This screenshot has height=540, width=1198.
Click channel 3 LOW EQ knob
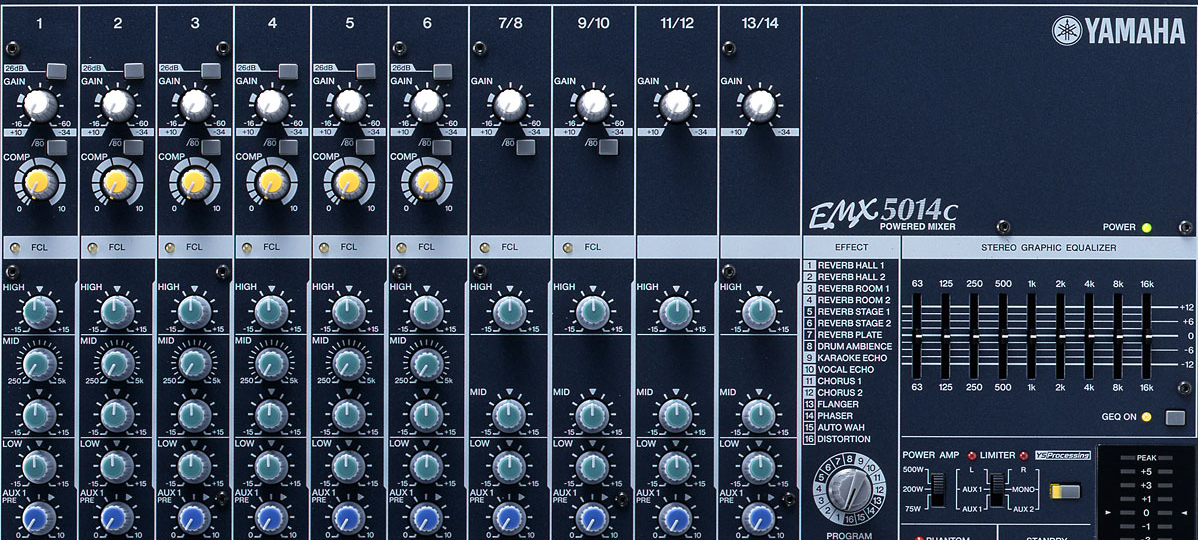194,466
